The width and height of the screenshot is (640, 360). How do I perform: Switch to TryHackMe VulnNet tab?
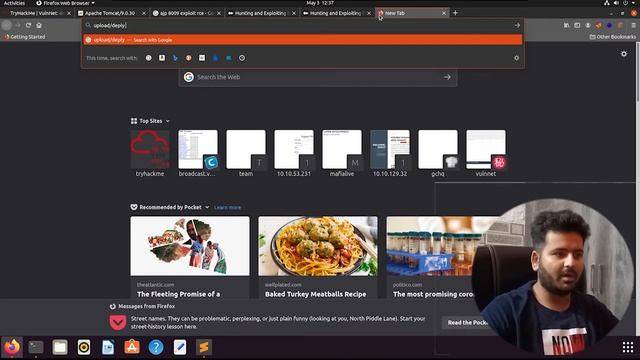[36, 13]
